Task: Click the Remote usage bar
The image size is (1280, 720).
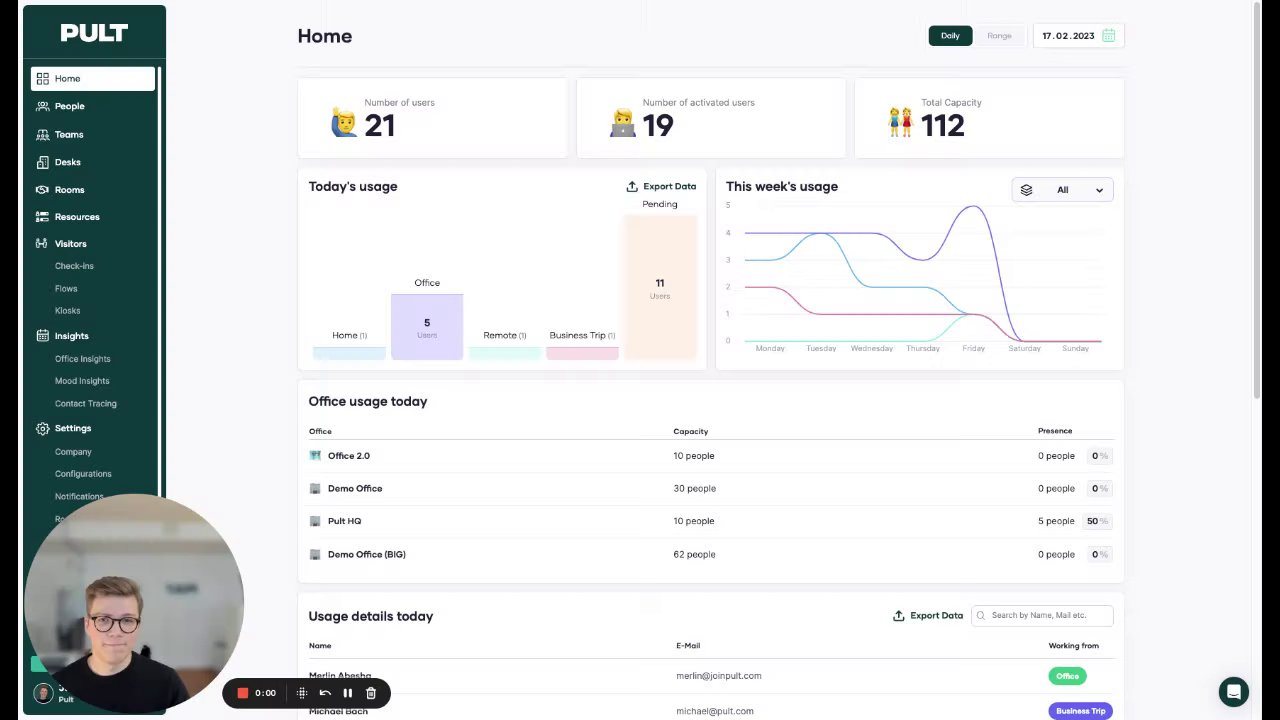Action: click(x=505, y=353)
